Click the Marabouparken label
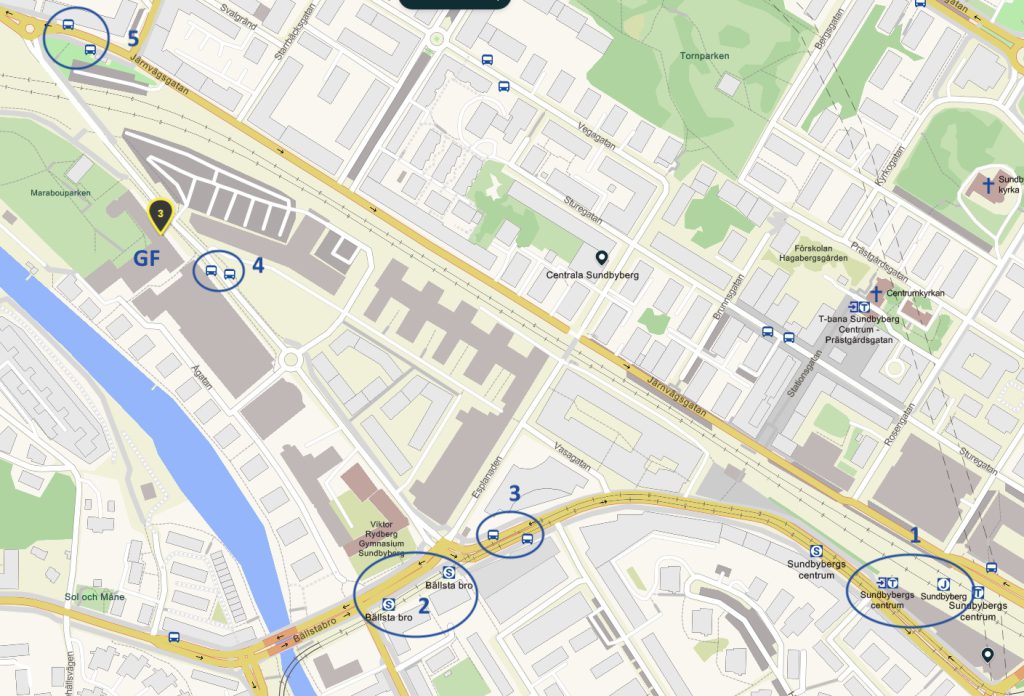This screenshot has height=696, width=1024. pos(60,193)
